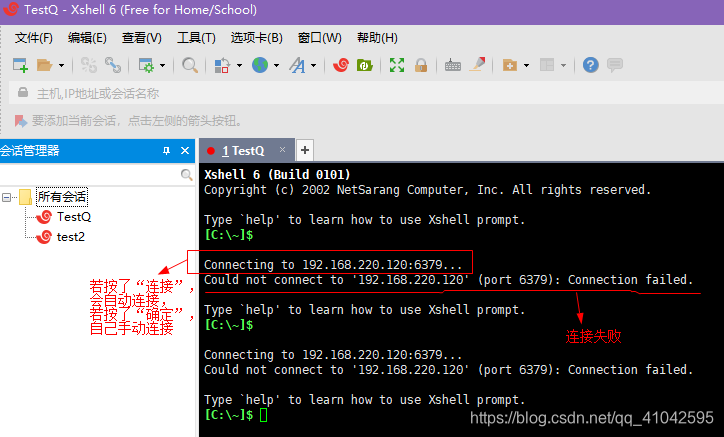Click the new folder plus icon
The width and height of the screenshot is (724, 437).
pos(510,65)
